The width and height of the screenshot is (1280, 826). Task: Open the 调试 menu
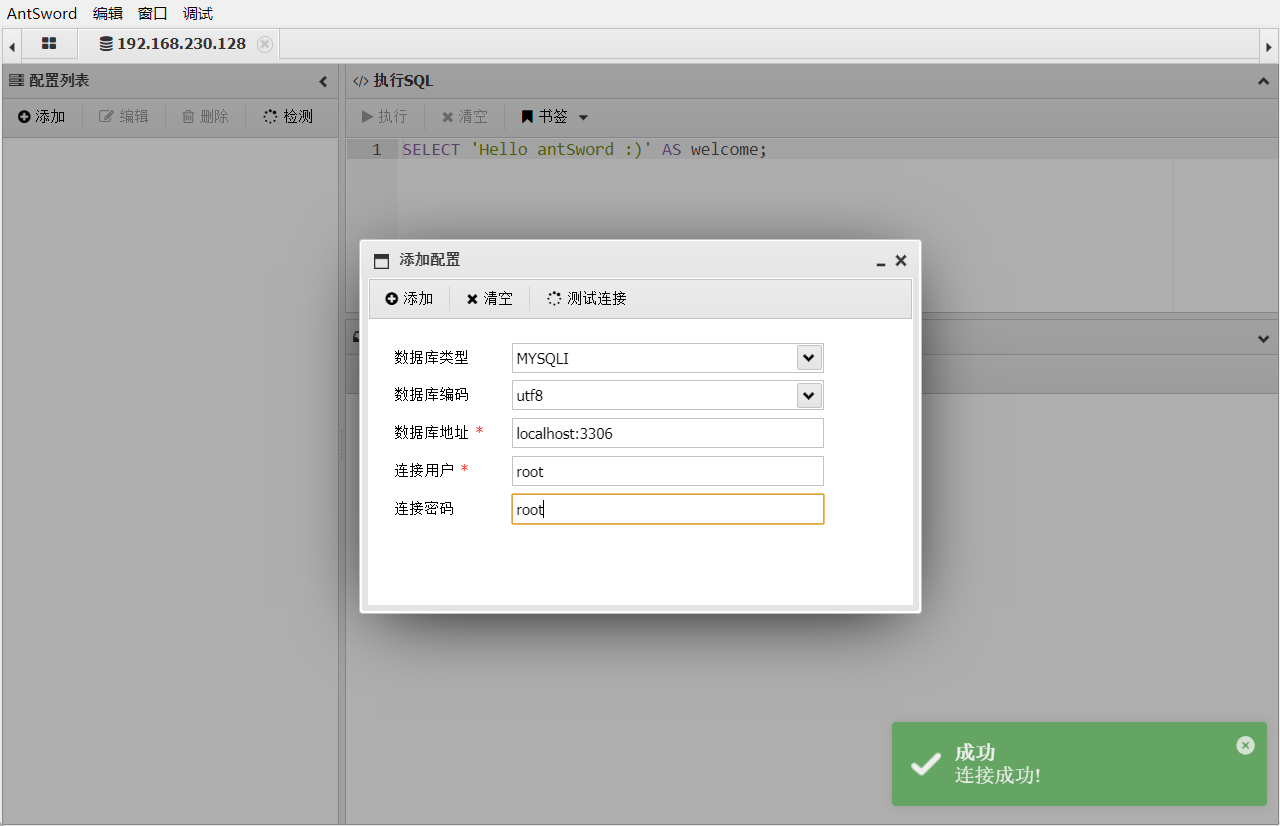tap(198, 14)
